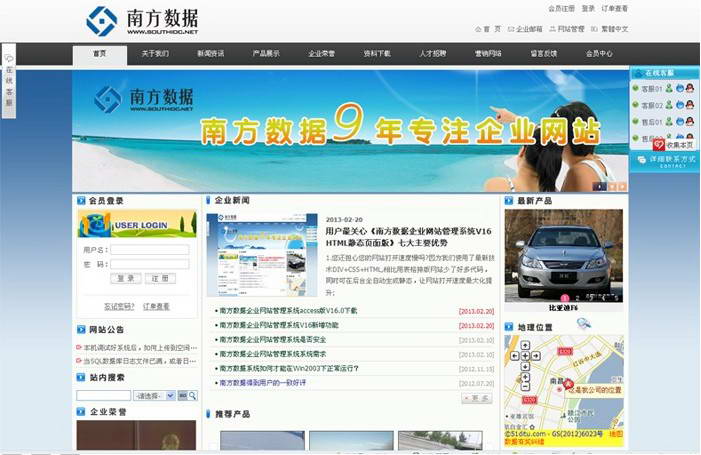Zoom out the map with the minus button

point(525,387)
